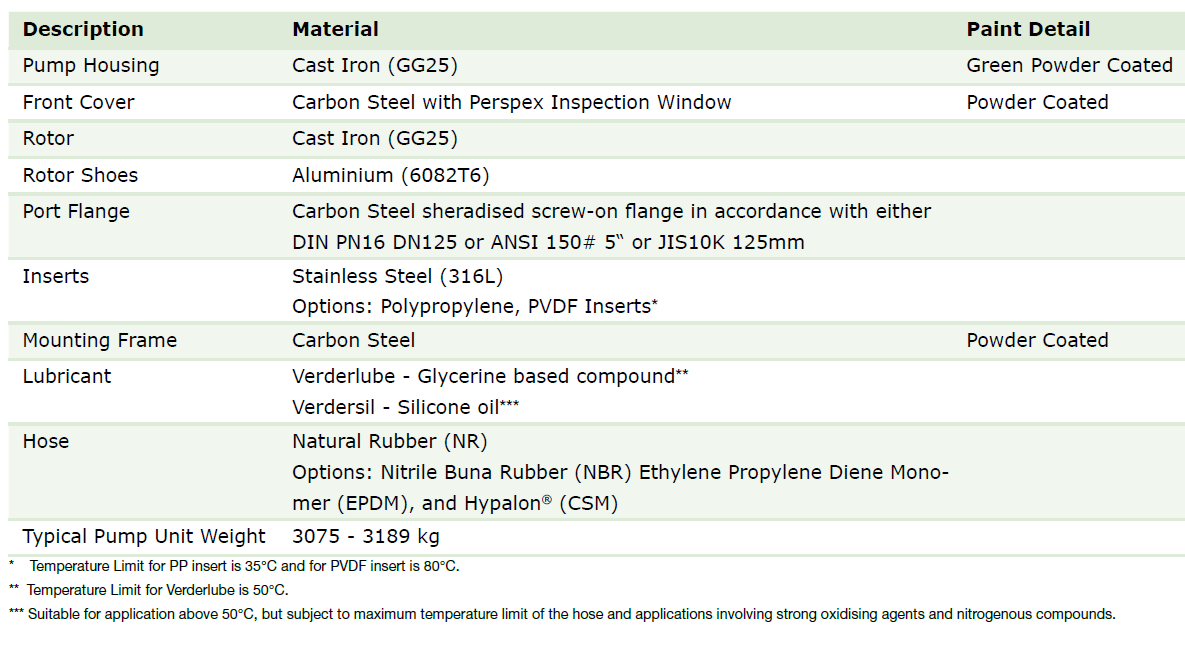Viewport: 1185px width, 646px height.
Task: Select the Rotor Shoes row label
Action: [x=80, y=176]
